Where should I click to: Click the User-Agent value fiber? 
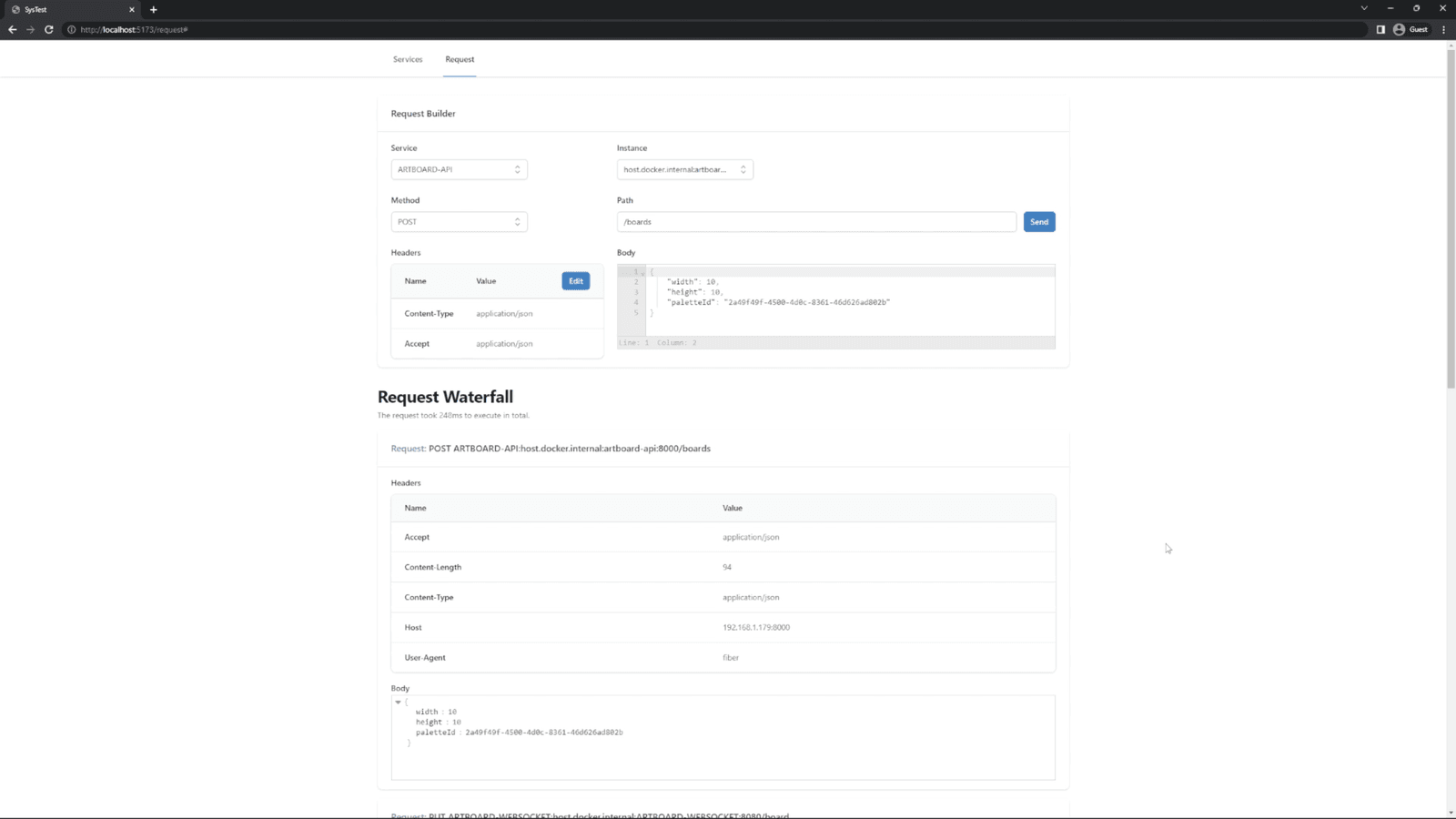[731, 657]
